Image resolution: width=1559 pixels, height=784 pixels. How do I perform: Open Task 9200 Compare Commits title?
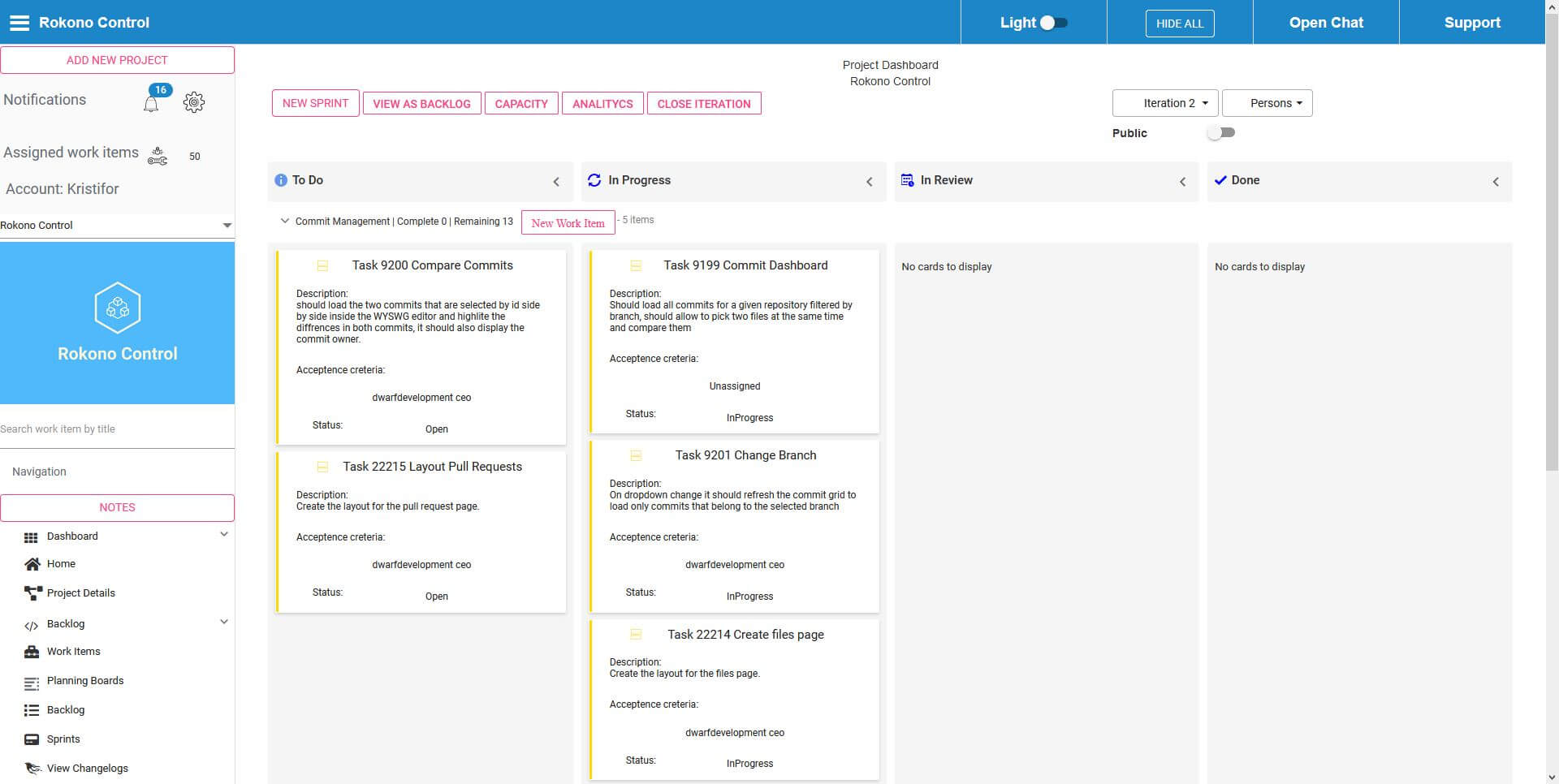pos(433,265)
